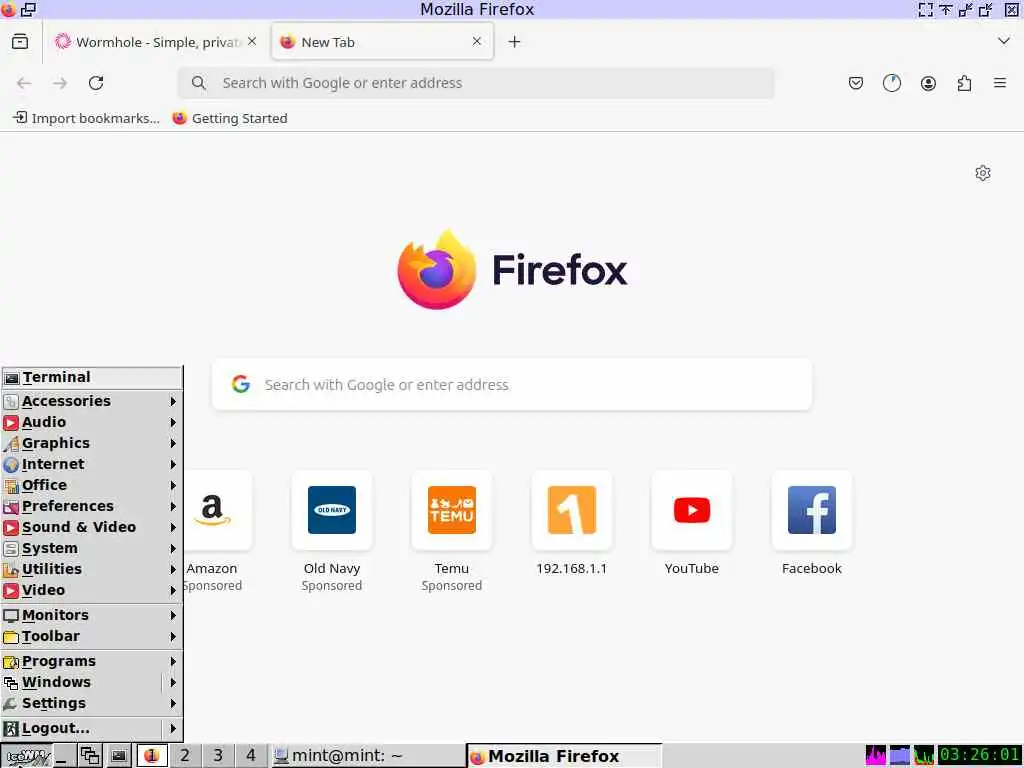Image resolution: width=1024 pixels, height=768 pixels.
Task: Expand the Internet submenu
Action: (91, 464)
